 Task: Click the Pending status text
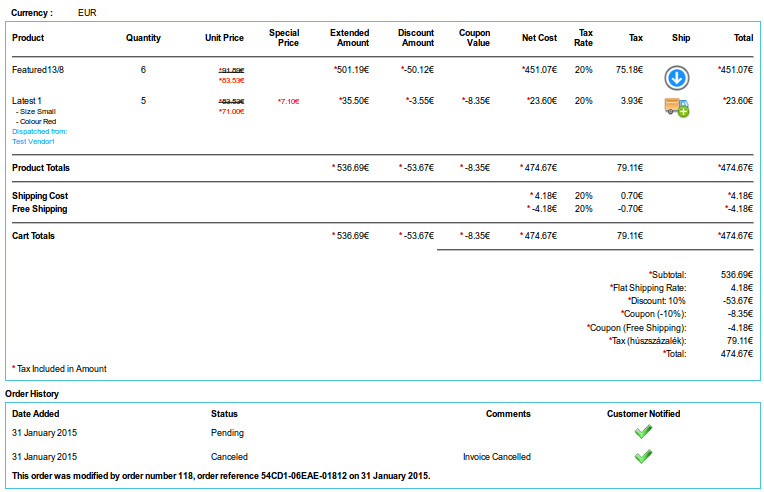(x=227, y=433)
